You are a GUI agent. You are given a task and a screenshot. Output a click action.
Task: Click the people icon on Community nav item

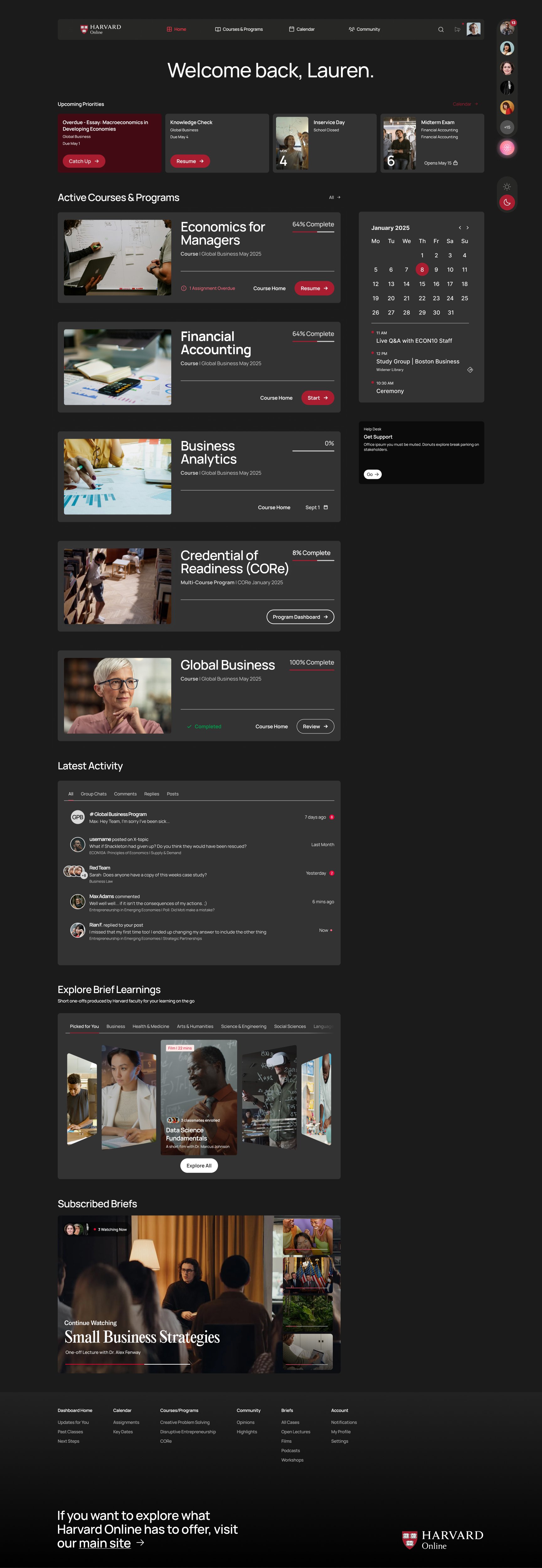352,29
